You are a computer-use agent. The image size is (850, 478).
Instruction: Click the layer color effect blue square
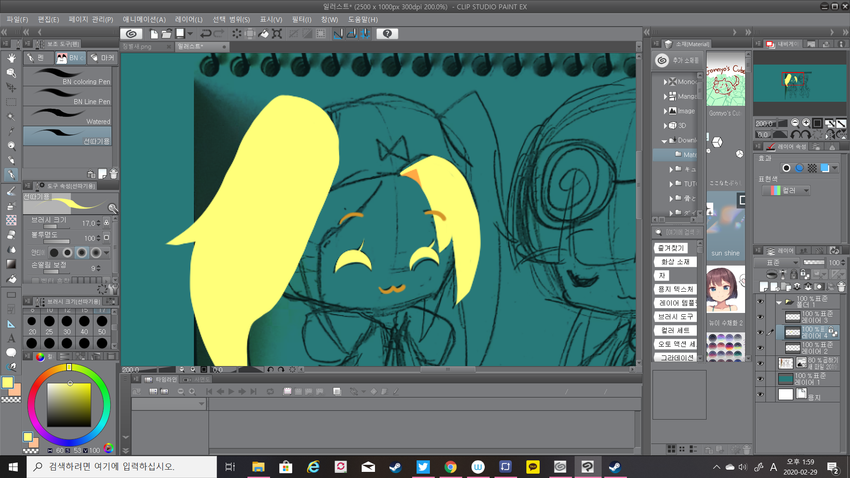tap(825, 168)
